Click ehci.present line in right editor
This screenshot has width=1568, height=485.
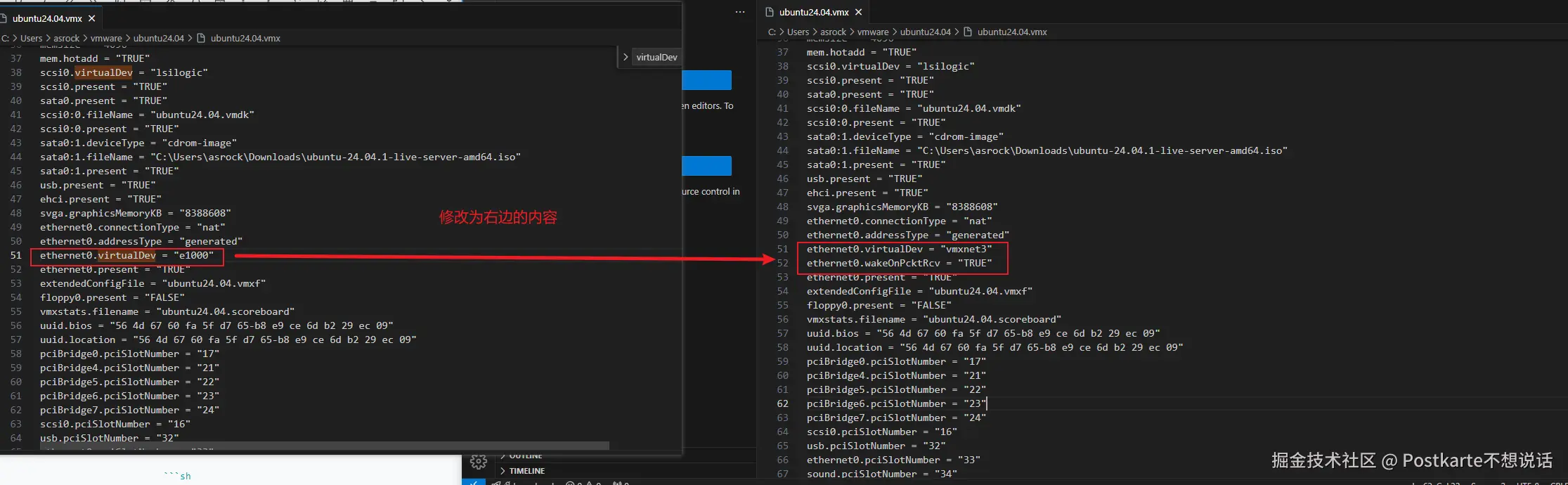(x=867, y=193)
